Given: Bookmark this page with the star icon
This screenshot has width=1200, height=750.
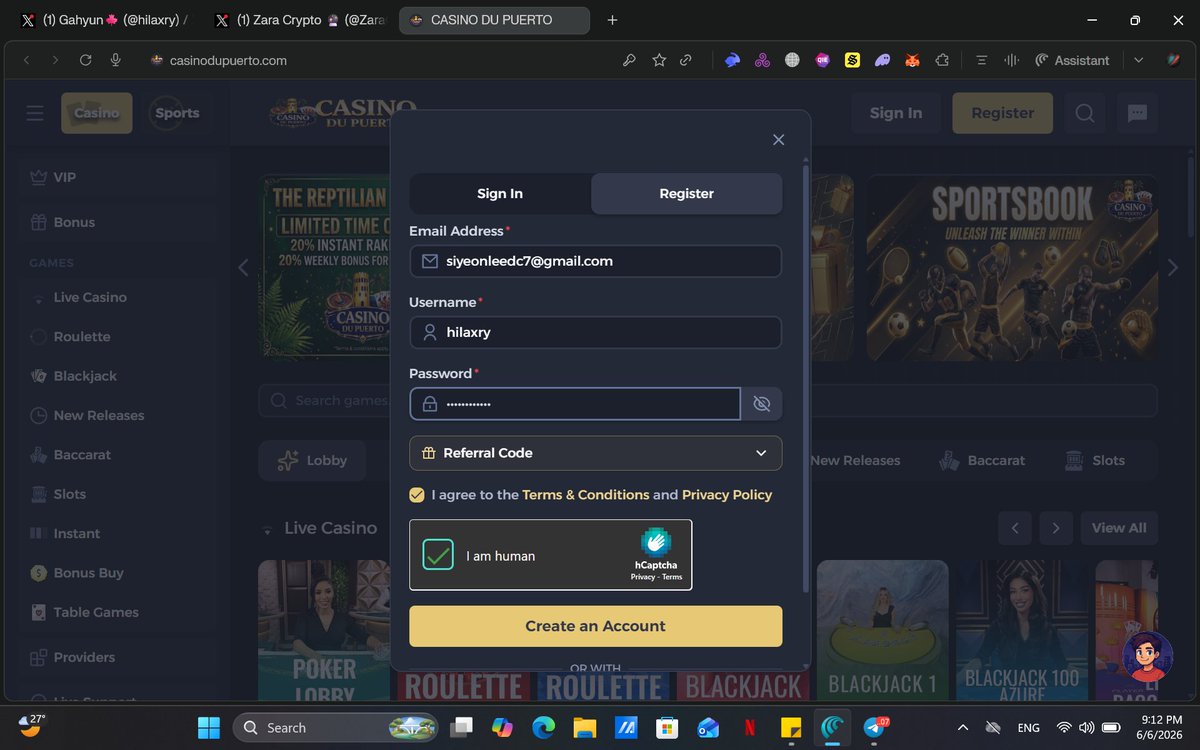Looking at the screenshot, I should (x=659, y=60).
